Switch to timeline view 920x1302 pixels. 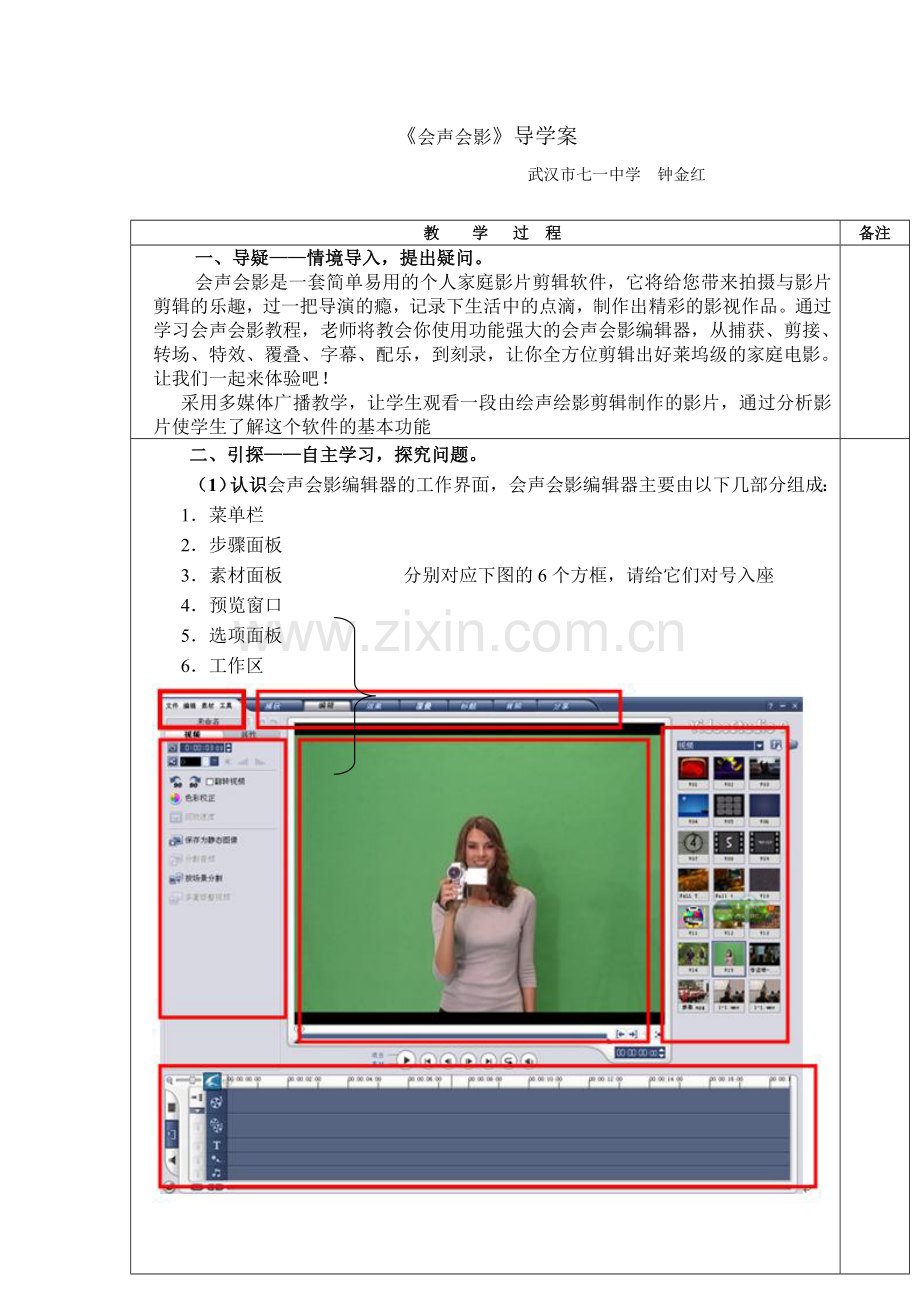[172, 1134]
